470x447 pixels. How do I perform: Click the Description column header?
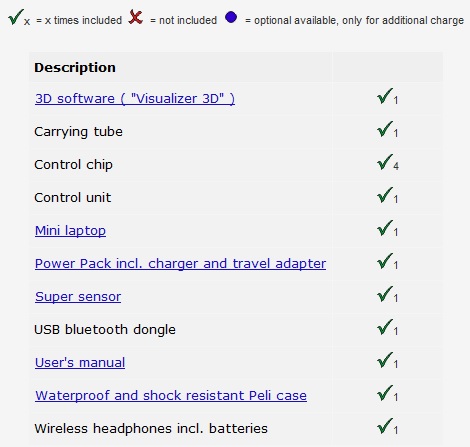coord(75,68)
